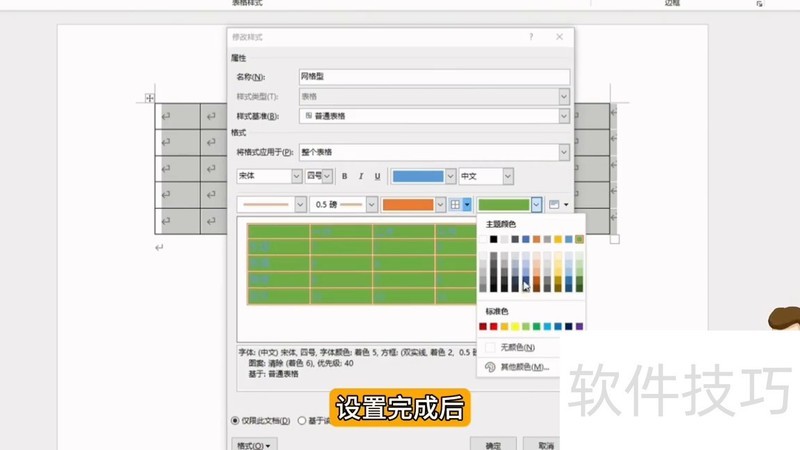Image resolution: width=800 pixels, height=450 pixels.
Task: Click the green shading color preview box
Action: pyautogui.click(x=504, y=205)
